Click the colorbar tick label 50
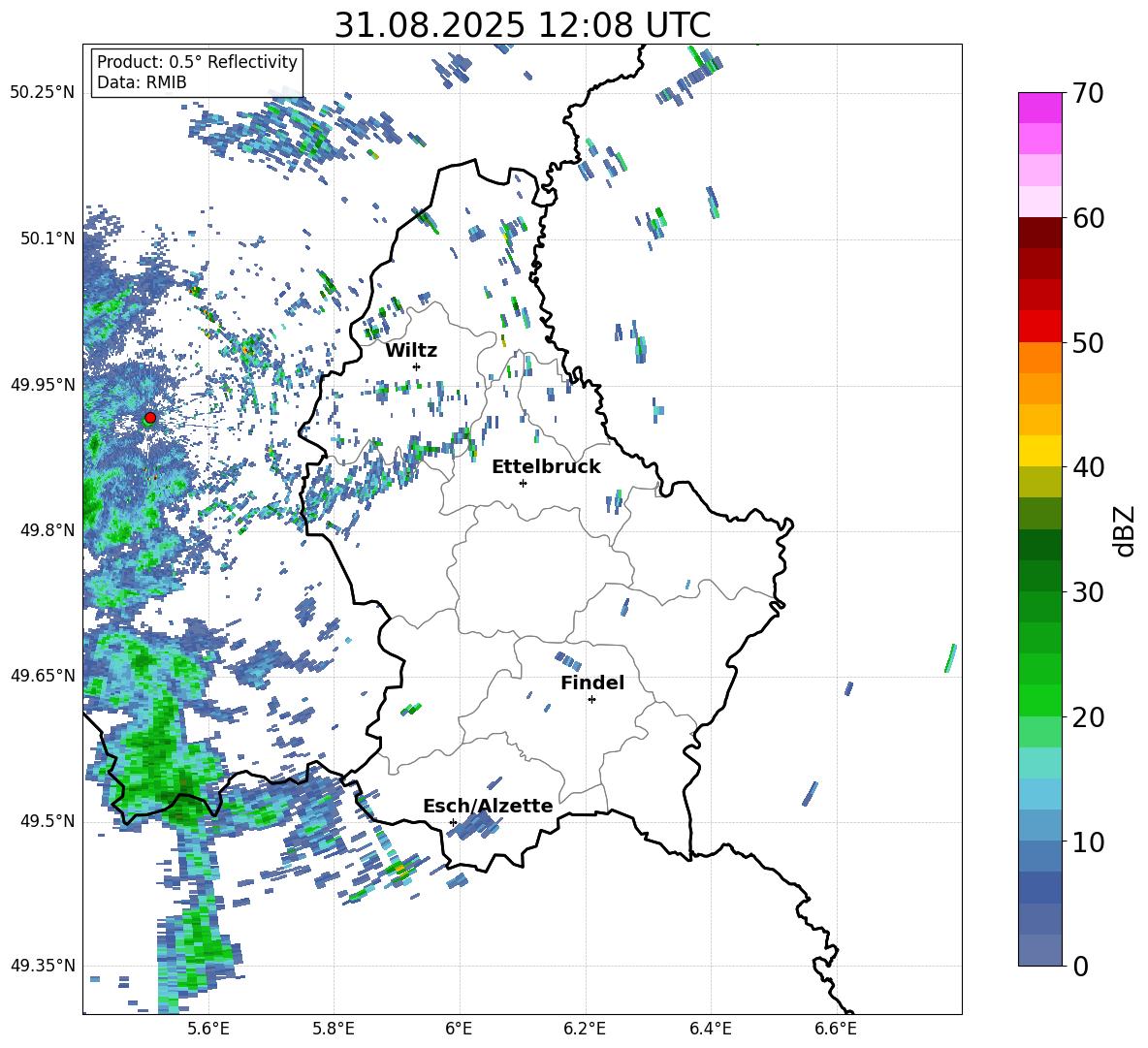The image size is (1148, 1048). point(1088,343)
